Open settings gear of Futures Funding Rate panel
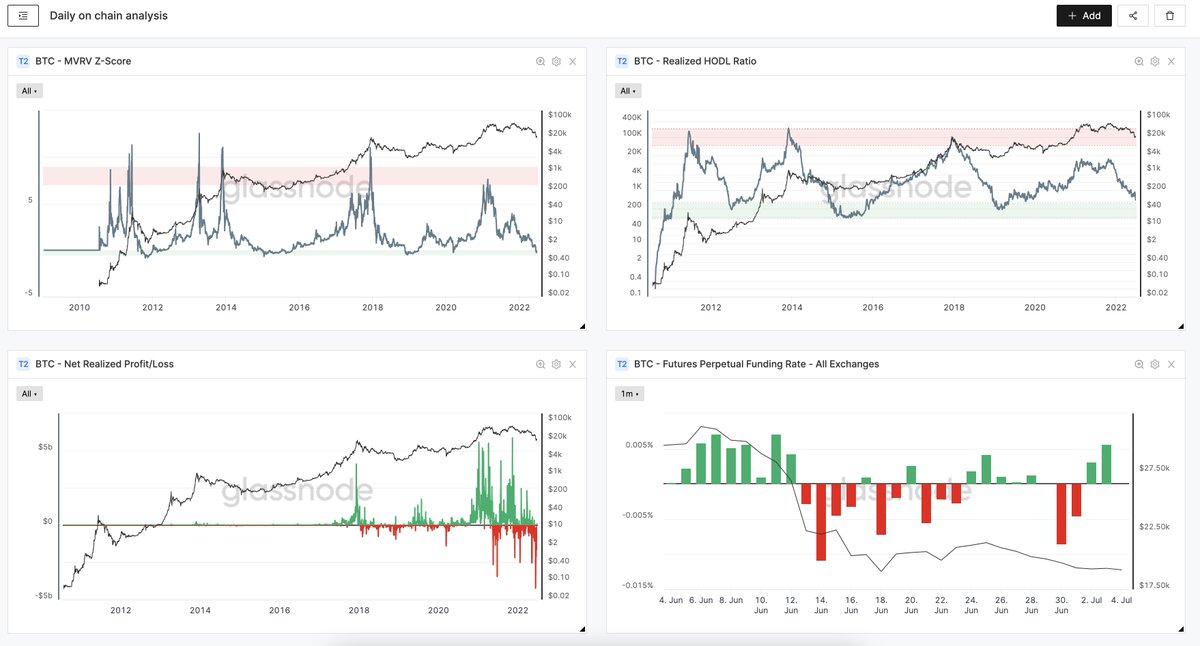1200x646 pixels. 1154,364
